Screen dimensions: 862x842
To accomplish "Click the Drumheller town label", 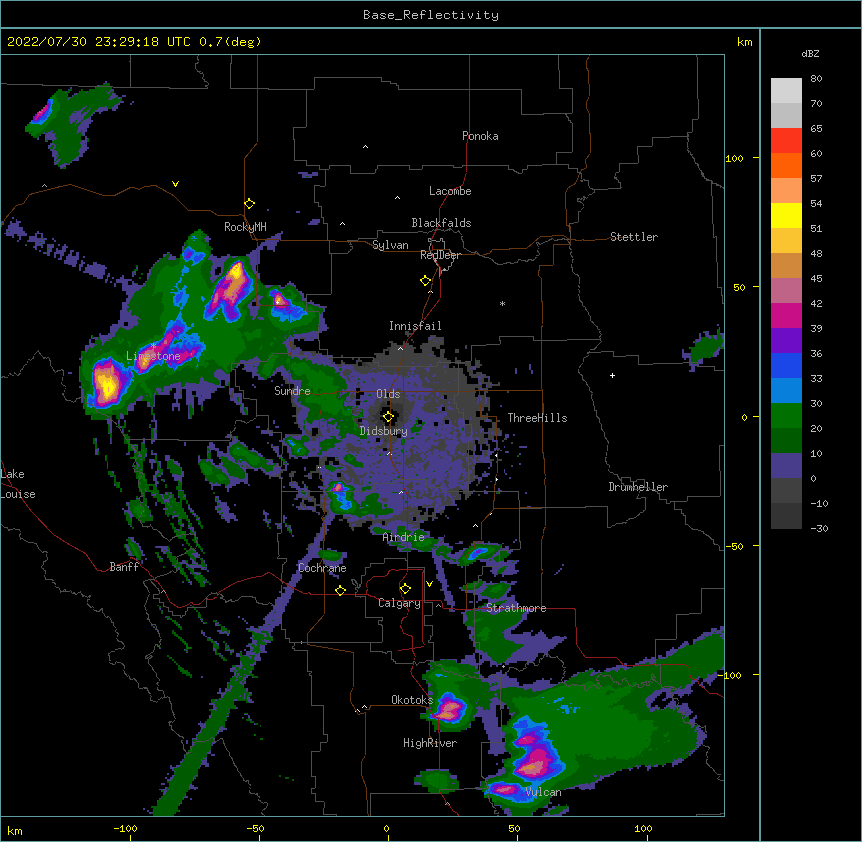I will 638,487.
